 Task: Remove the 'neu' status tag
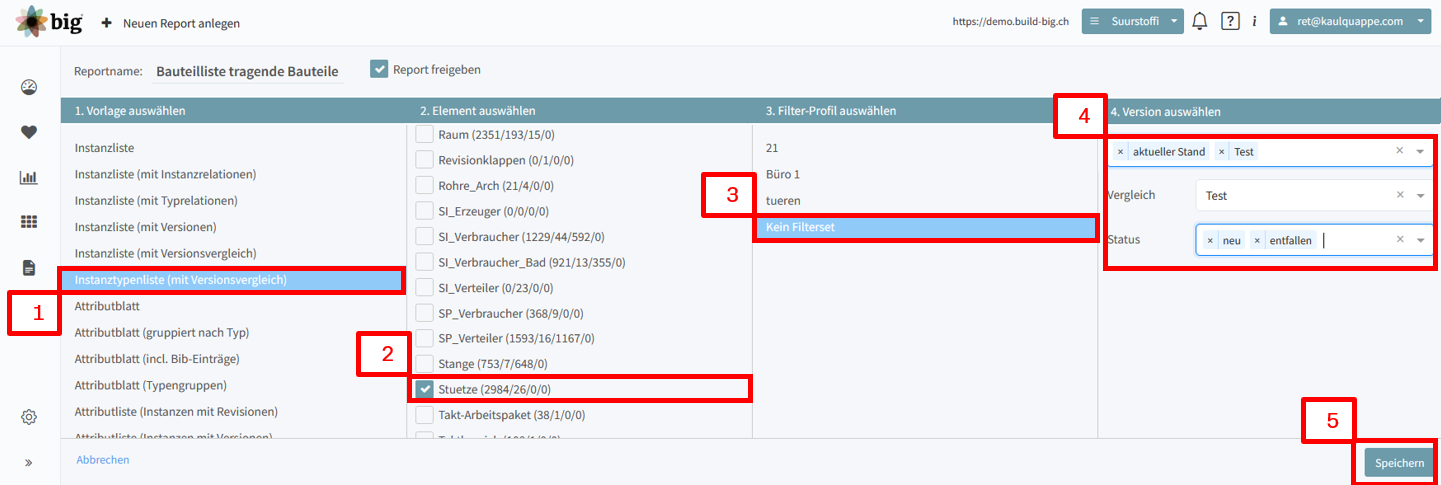pos(1210,241)
